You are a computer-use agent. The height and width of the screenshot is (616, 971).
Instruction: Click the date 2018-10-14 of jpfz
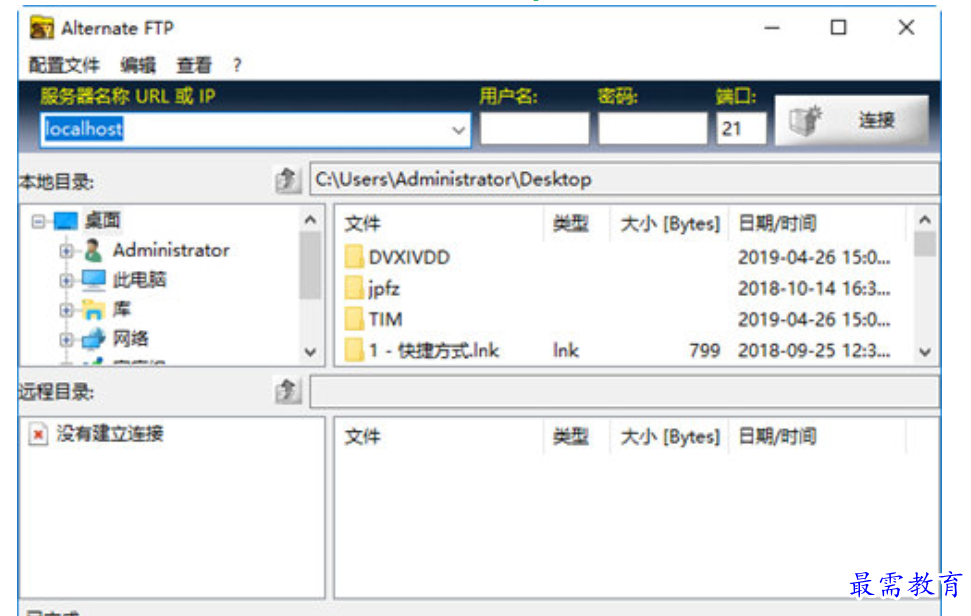814,288
